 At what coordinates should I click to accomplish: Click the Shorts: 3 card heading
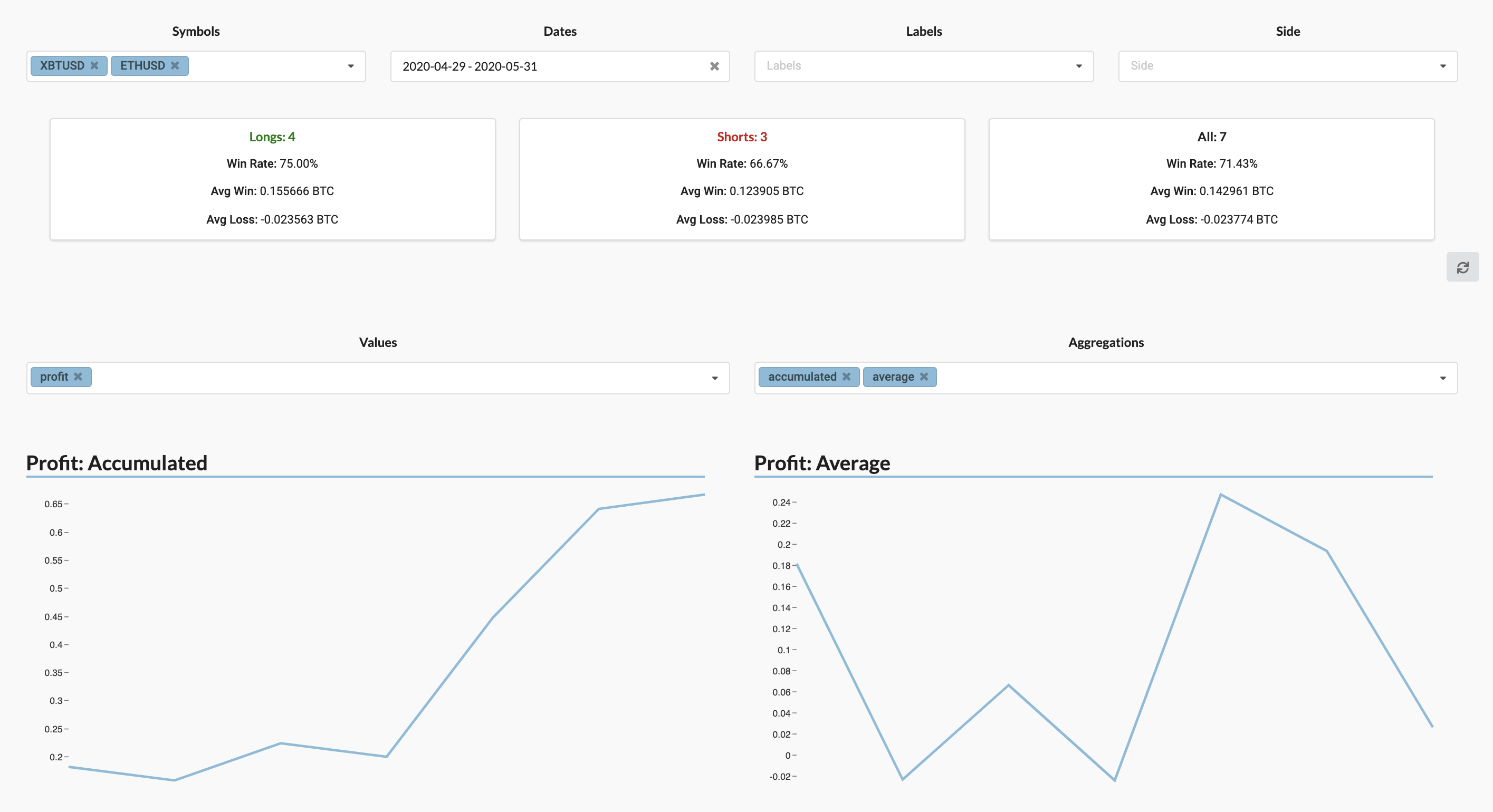742,137
